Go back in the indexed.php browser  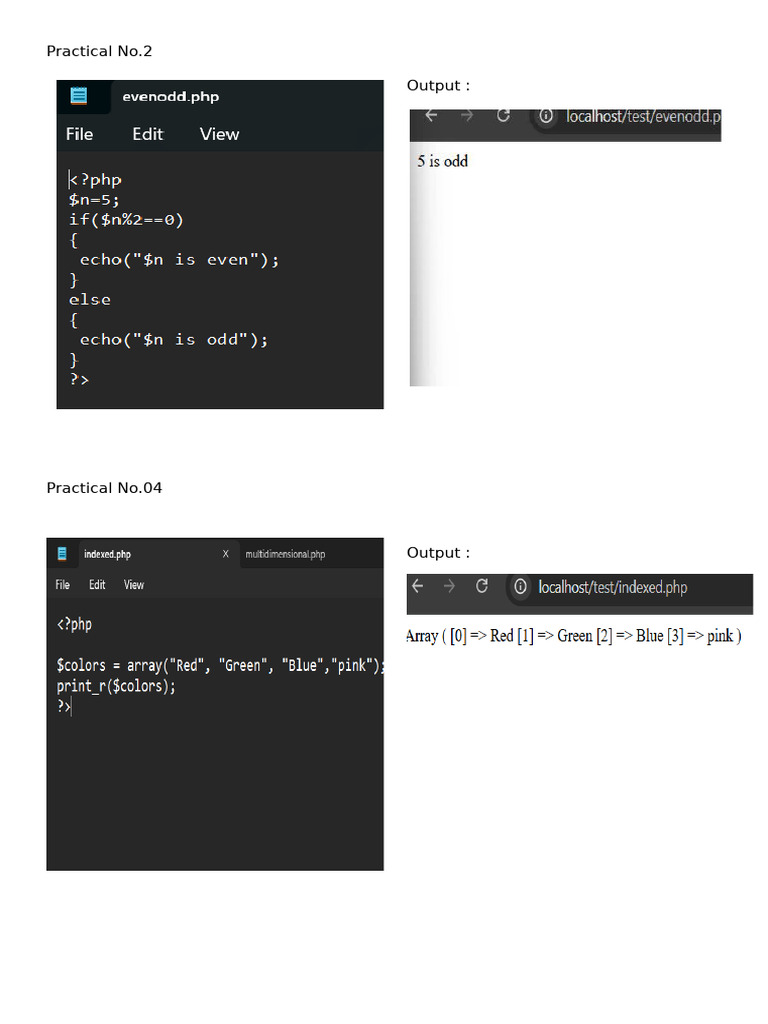coord(418,587)
